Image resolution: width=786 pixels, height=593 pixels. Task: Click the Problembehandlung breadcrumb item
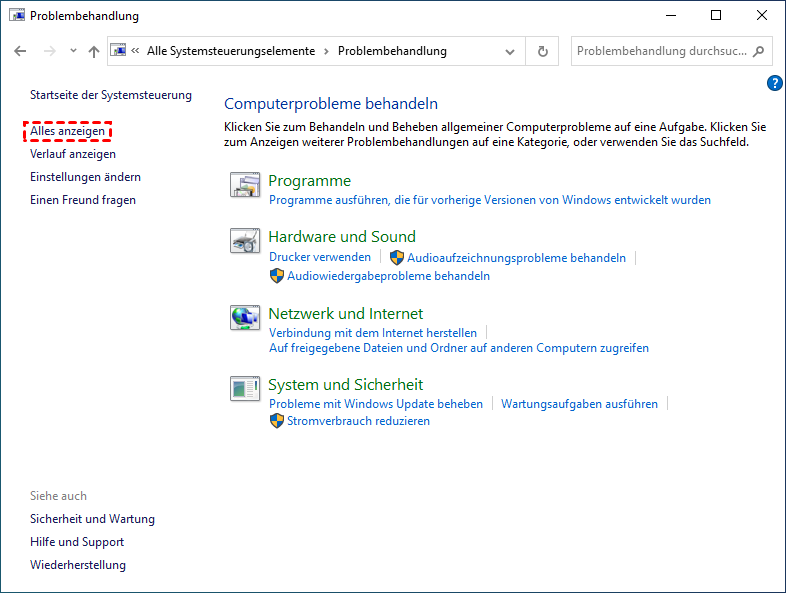(392, 51)
